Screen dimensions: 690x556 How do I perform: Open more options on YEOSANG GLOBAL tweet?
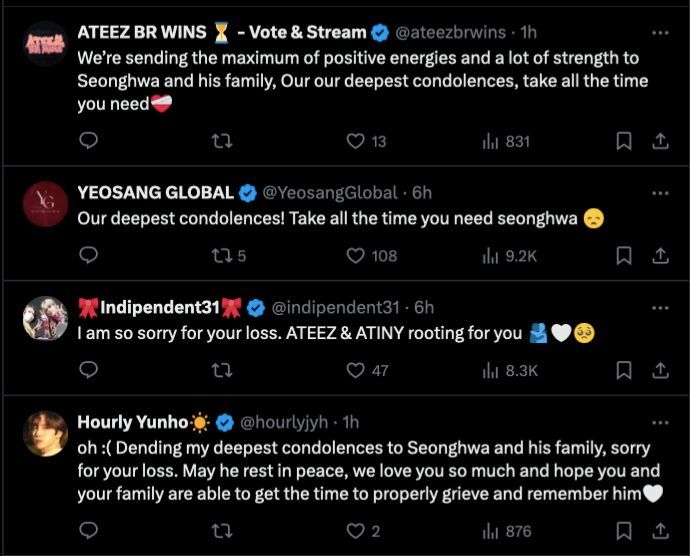[660, 192]
